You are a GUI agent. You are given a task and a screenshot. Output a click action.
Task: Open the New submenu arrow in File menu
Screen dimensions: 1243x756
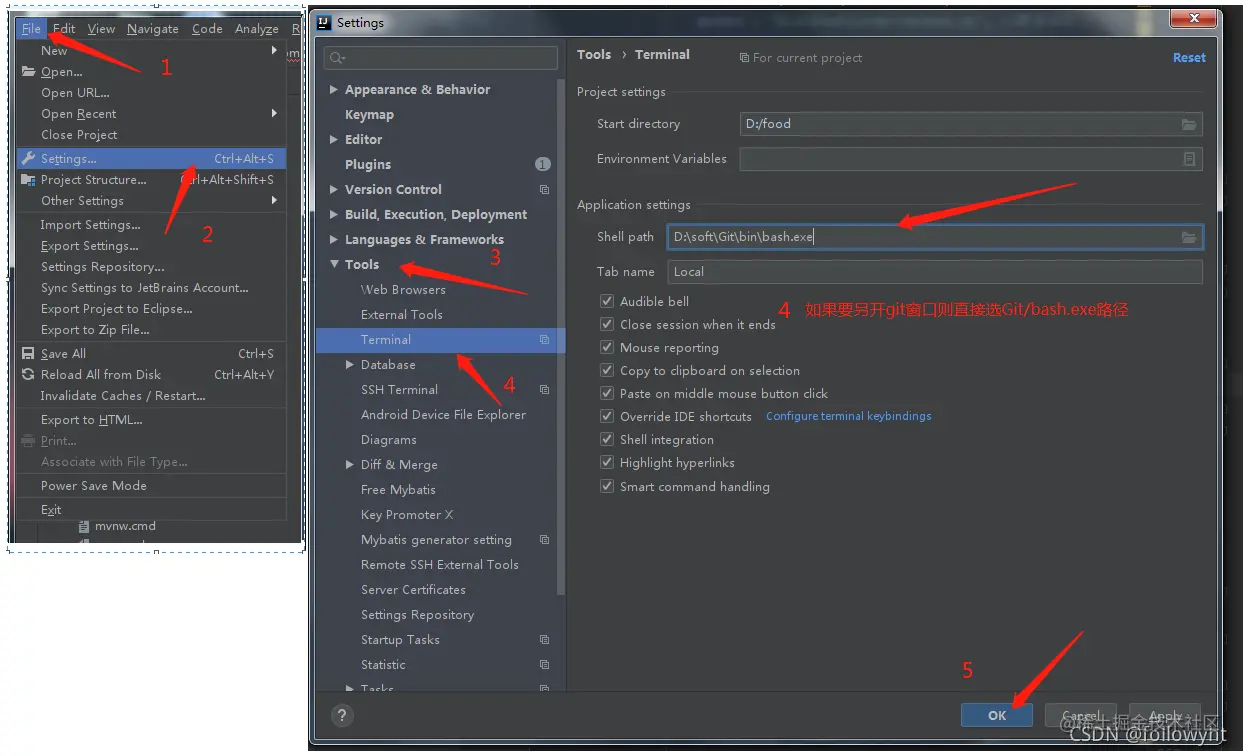(x=274, y=50)
